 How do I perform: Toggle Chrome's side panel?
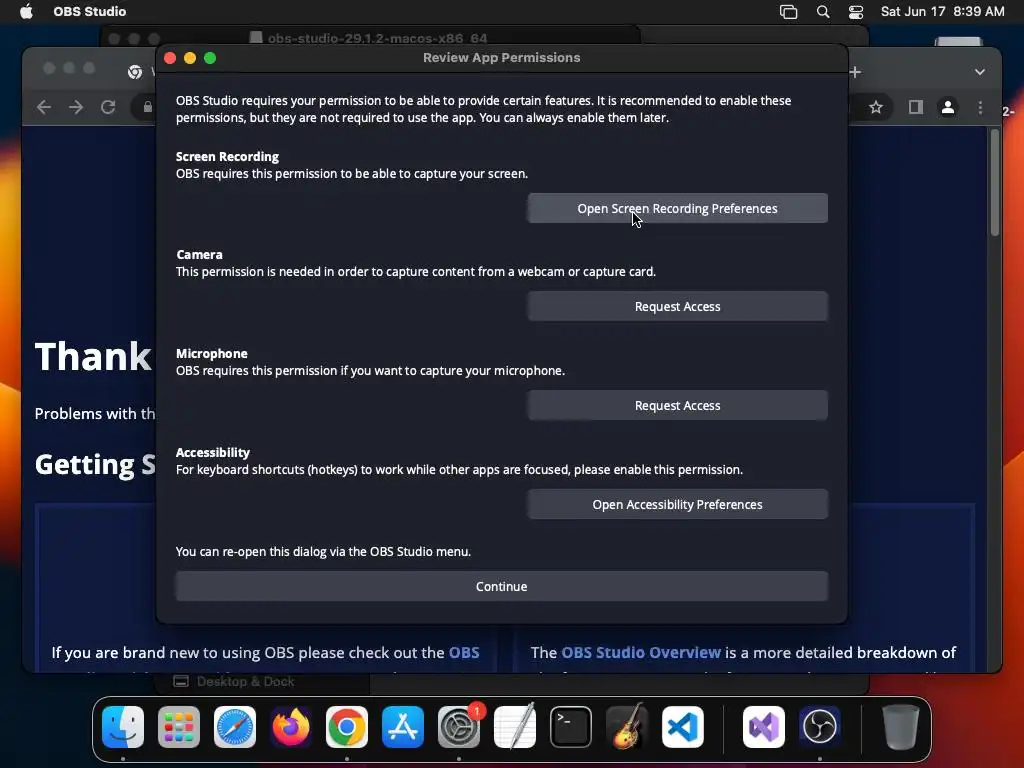click(x=916, y=107)
